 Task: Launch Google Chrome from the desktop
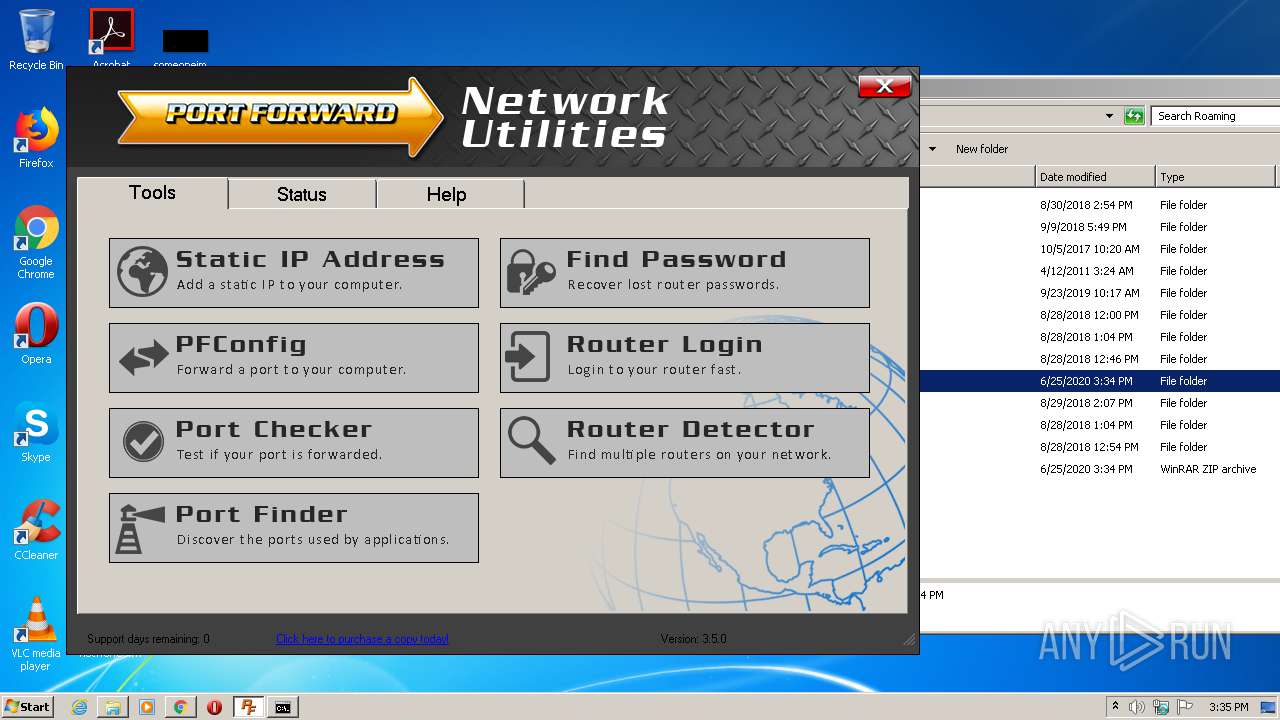pyautogui.click(x=36, y=242)
